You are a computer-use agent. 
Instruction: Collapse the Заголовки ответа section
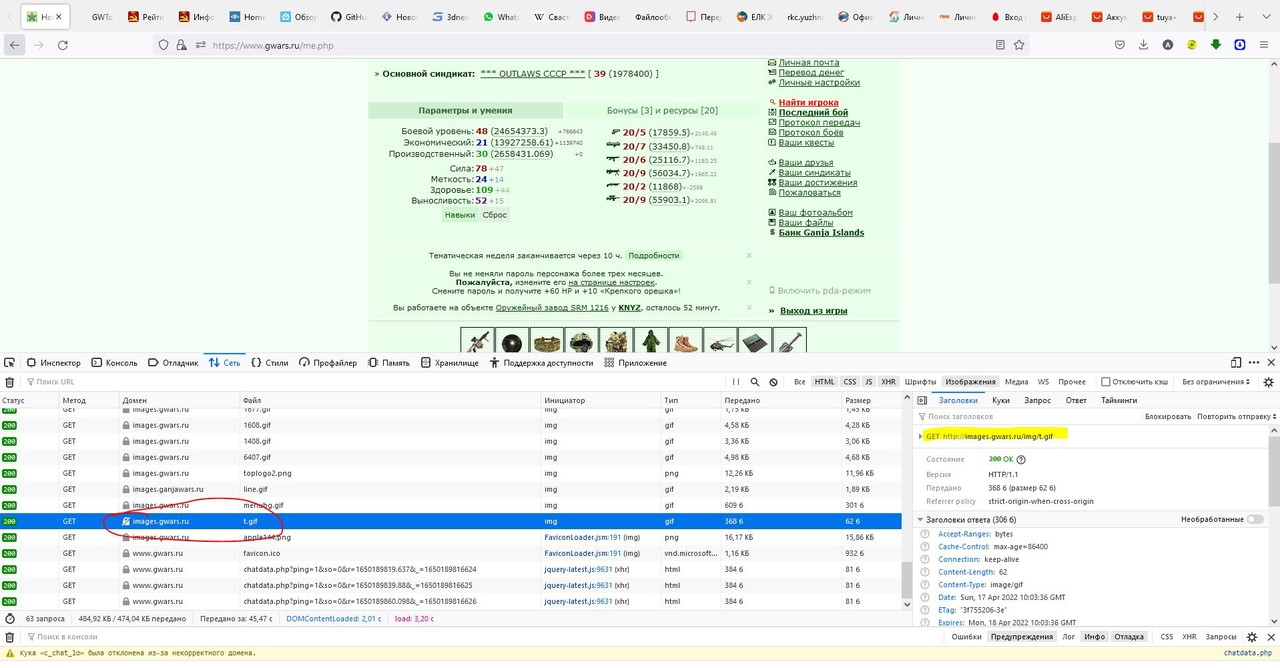921,520
